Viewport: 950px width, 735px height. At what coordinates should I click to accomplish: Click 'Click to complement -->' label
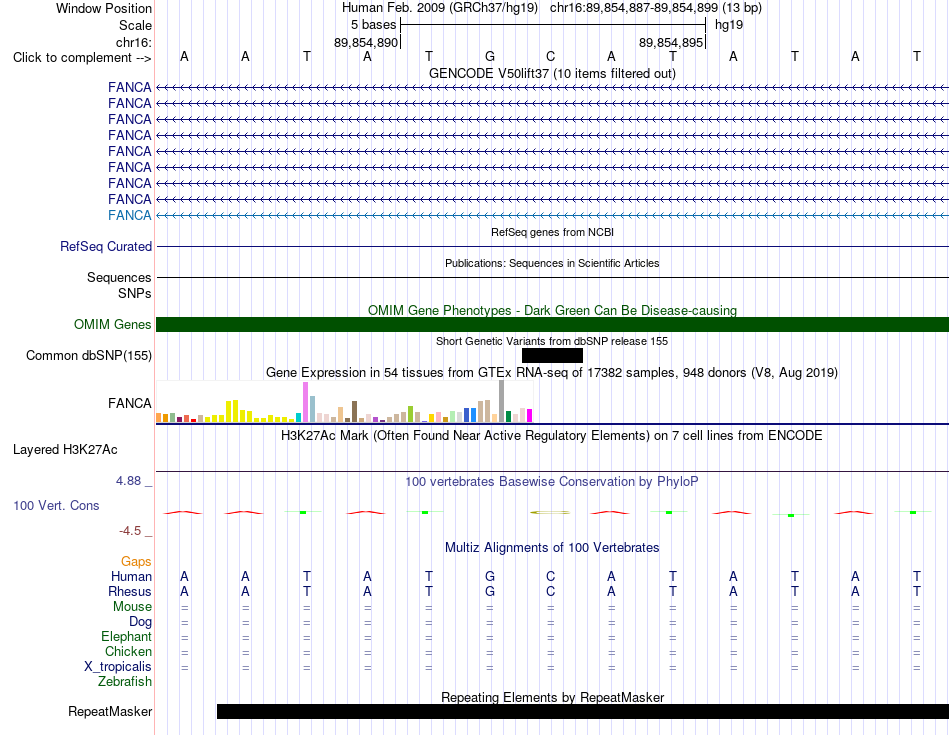pos(82,58)
